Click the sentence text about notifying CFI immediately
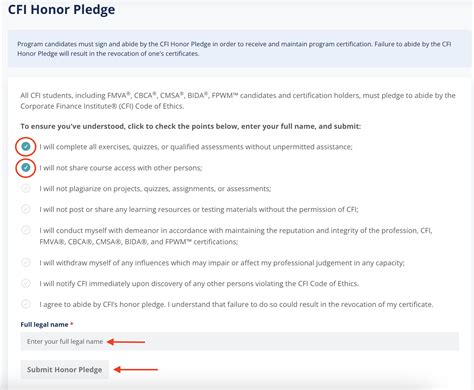The width and height of the screenshot is (474, 390). point(199,284)
